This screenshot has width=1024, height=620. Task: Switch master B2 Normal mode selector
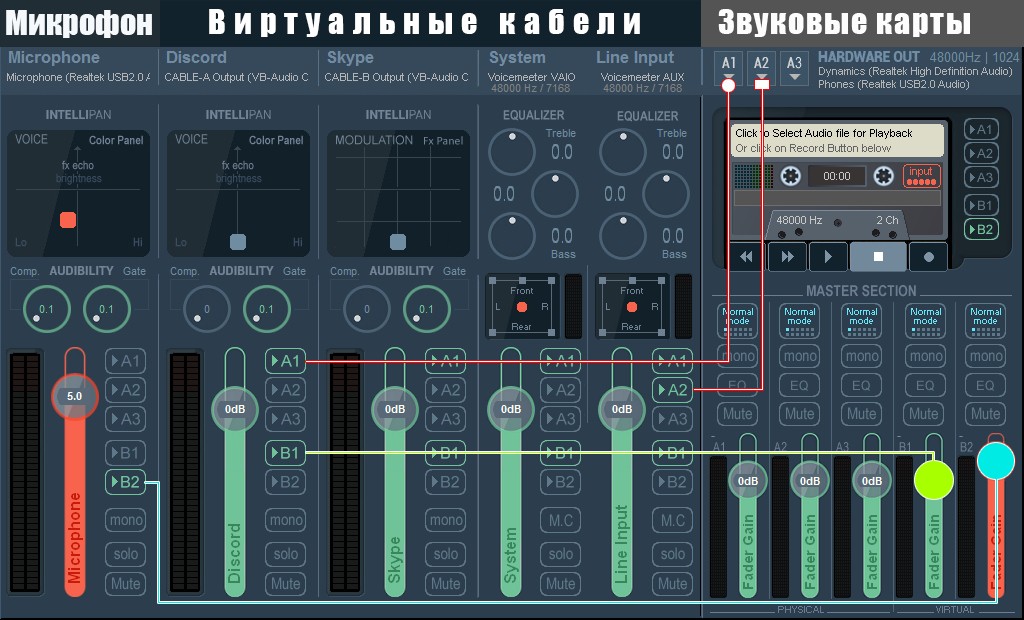[985, 321]
